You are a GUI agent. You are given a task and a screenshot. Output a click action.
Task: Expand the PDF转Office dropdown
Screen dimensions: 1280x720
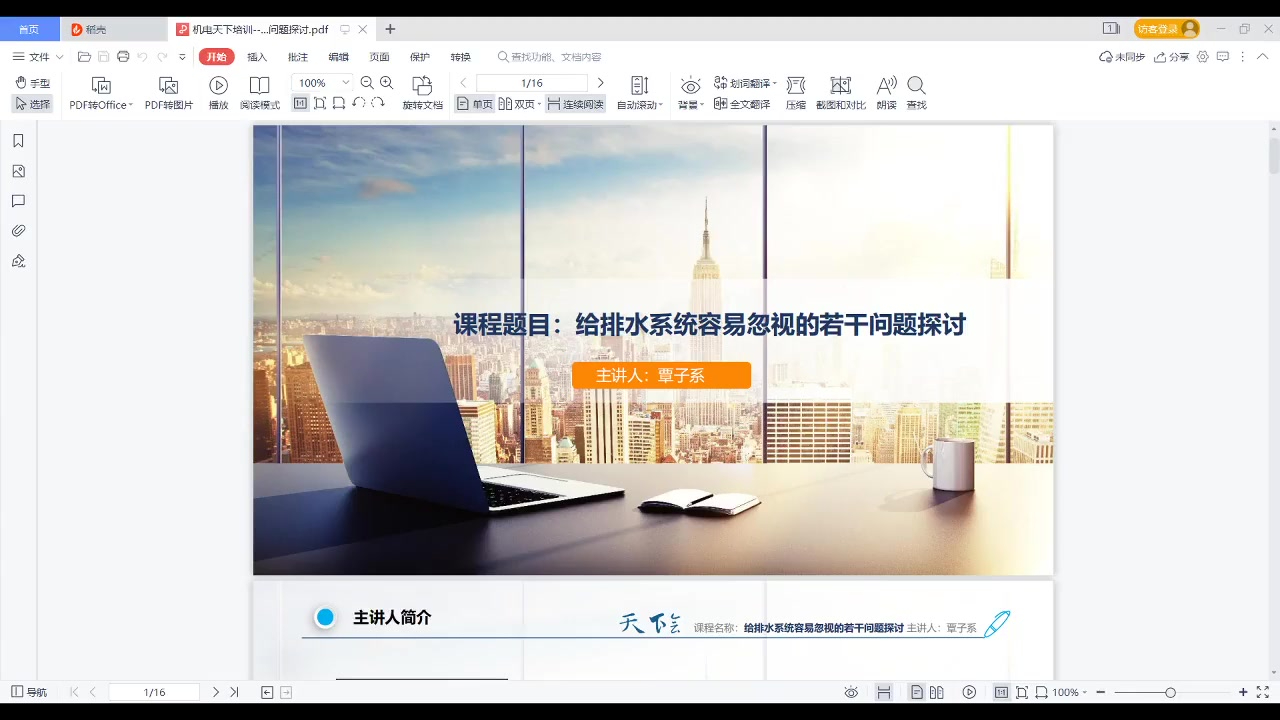coord(131,105)
